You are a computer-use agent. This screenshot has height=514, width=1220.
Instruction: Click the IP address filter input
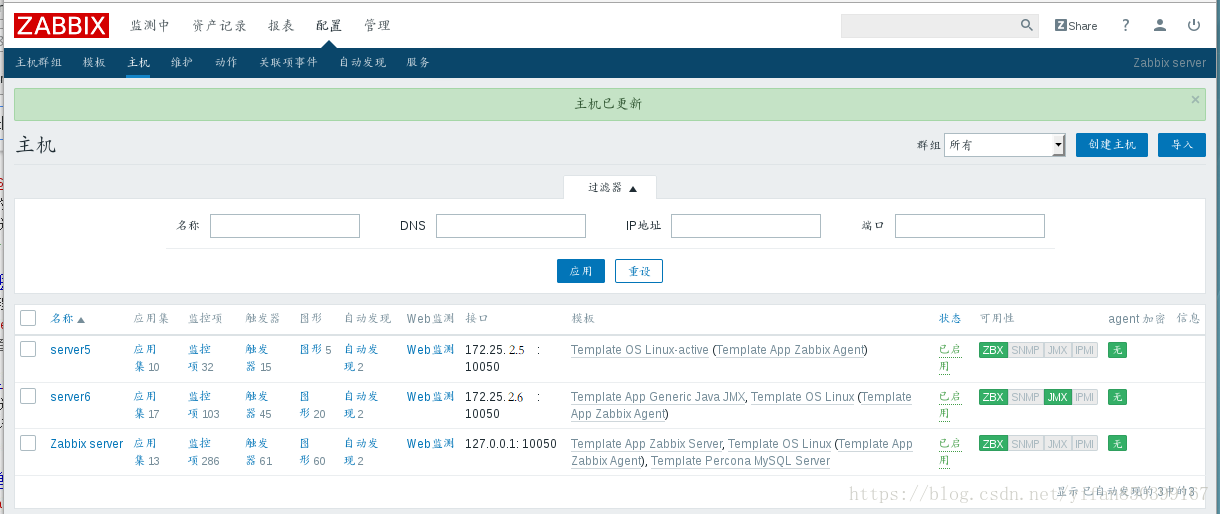pos(746,226)
